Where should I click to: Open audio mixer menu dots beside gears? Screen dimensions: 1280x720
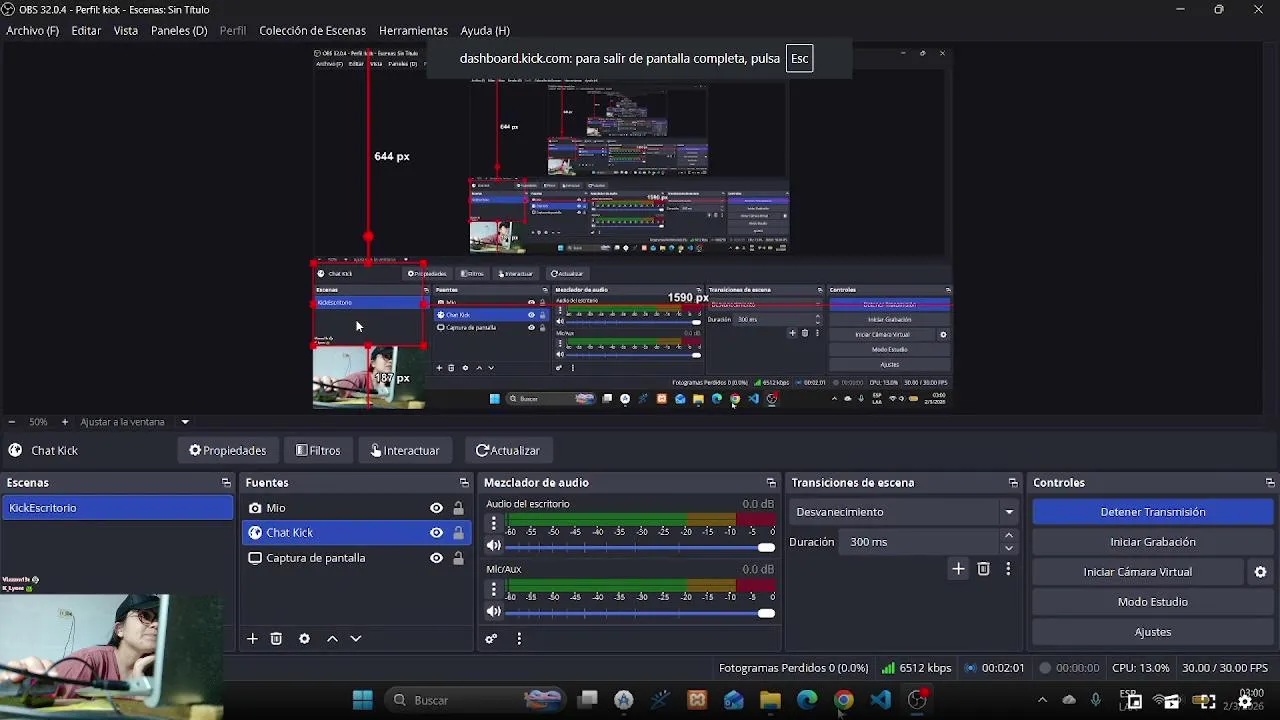[519, 639]
